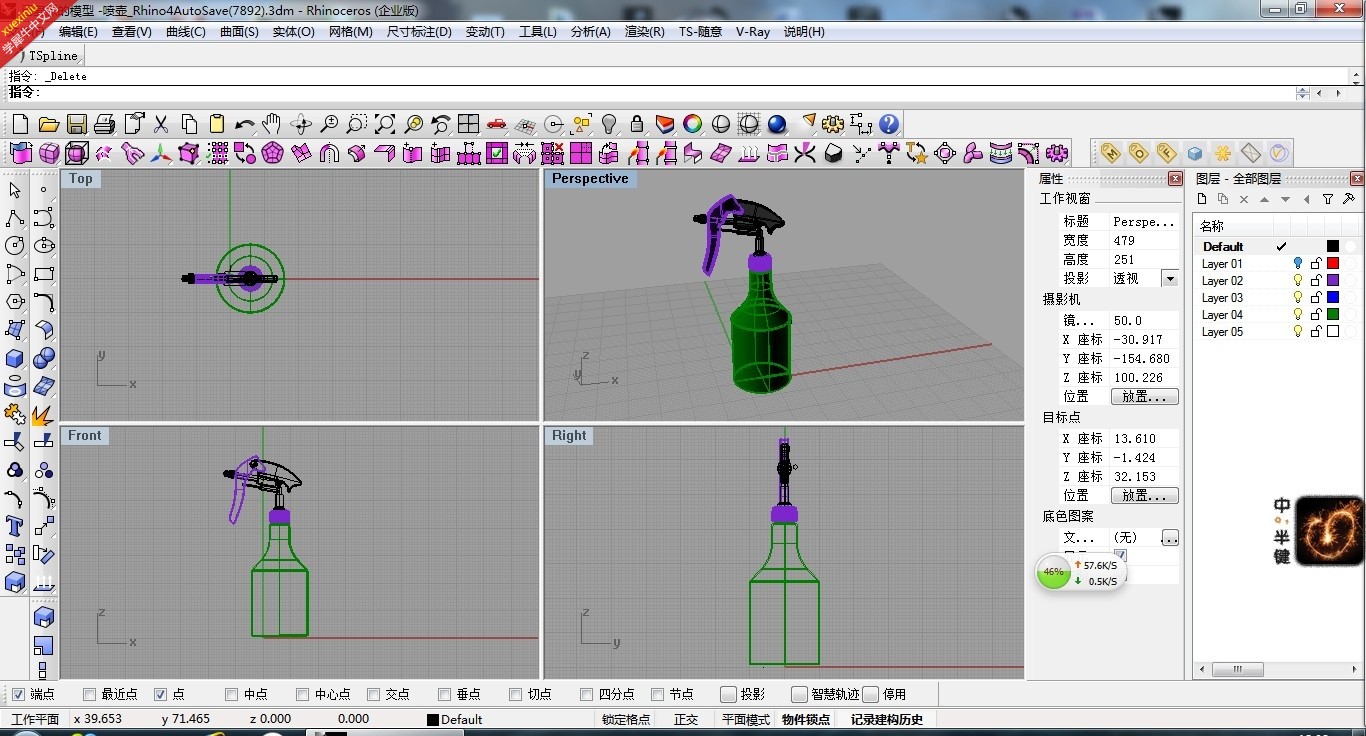Click the new layer icon in layers panel

click(x=1203, y=200)
